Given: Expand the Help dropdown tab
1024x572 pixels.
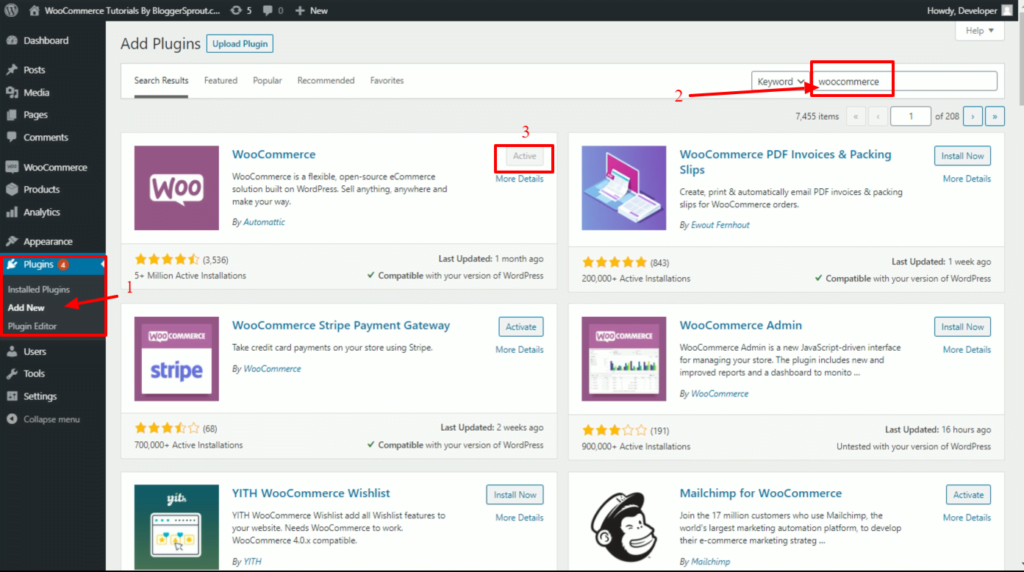Looking at the screenshot, I should tap(980, 31).
